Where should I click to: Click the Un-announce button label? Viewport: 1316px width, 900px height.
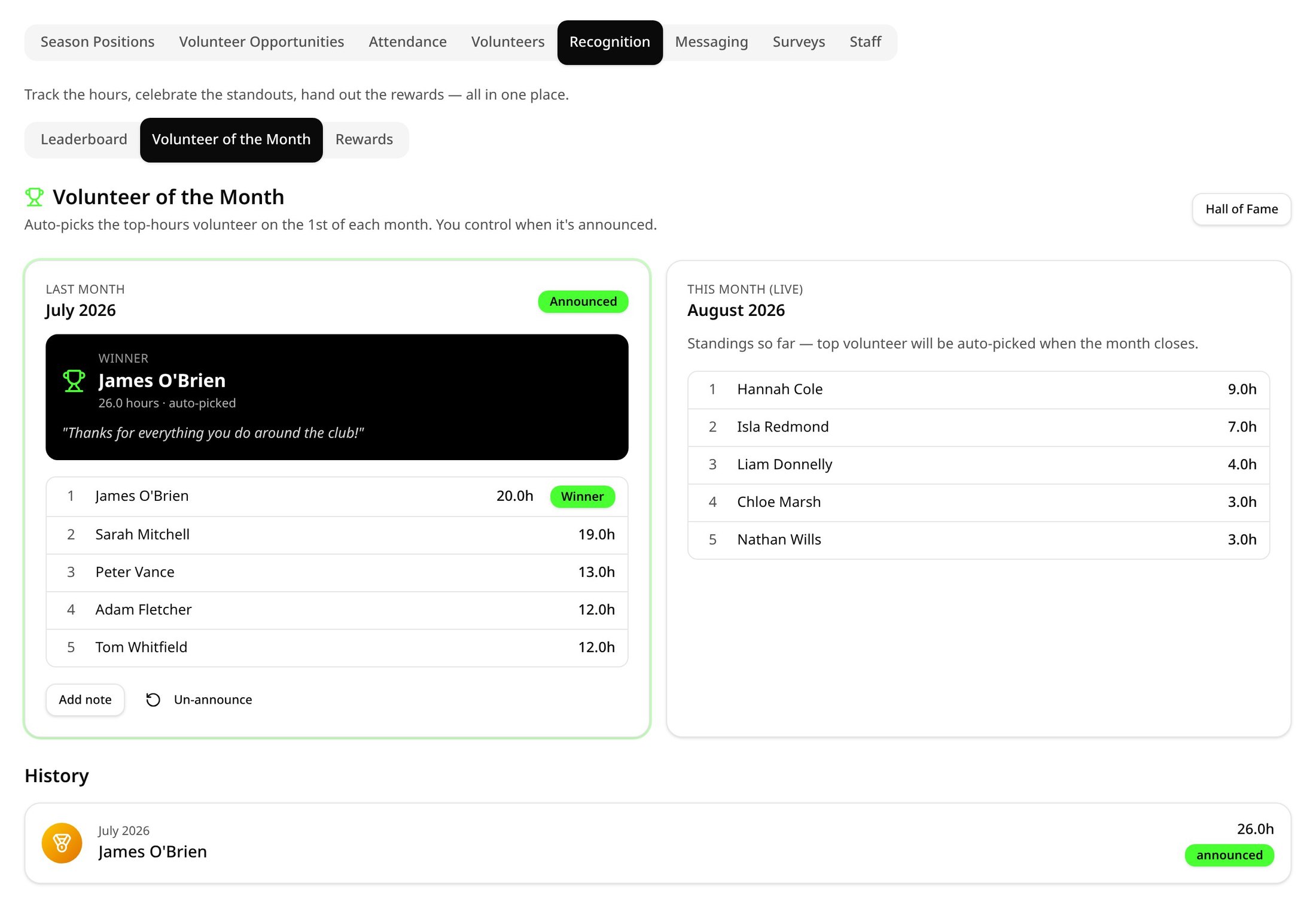pyautogui.click(x=212, y=700)
